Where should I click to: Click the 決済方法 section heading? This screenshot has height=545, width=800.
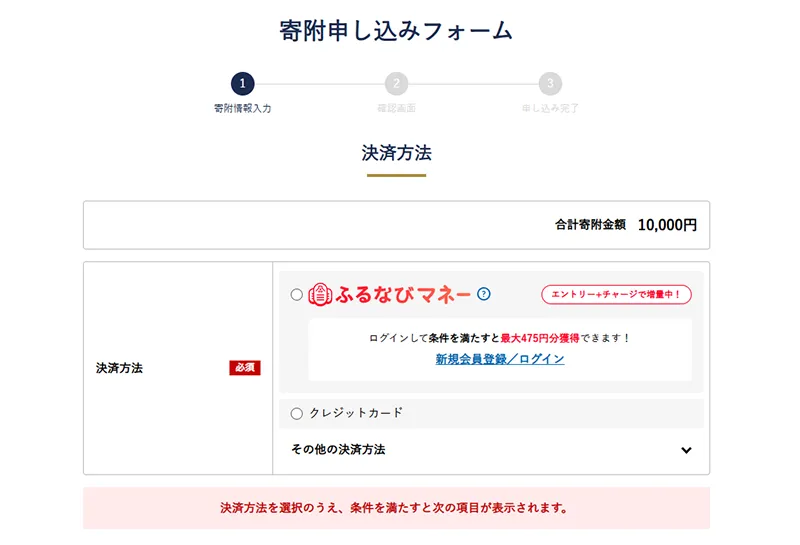pyautogui.click(x=396, y=153)
